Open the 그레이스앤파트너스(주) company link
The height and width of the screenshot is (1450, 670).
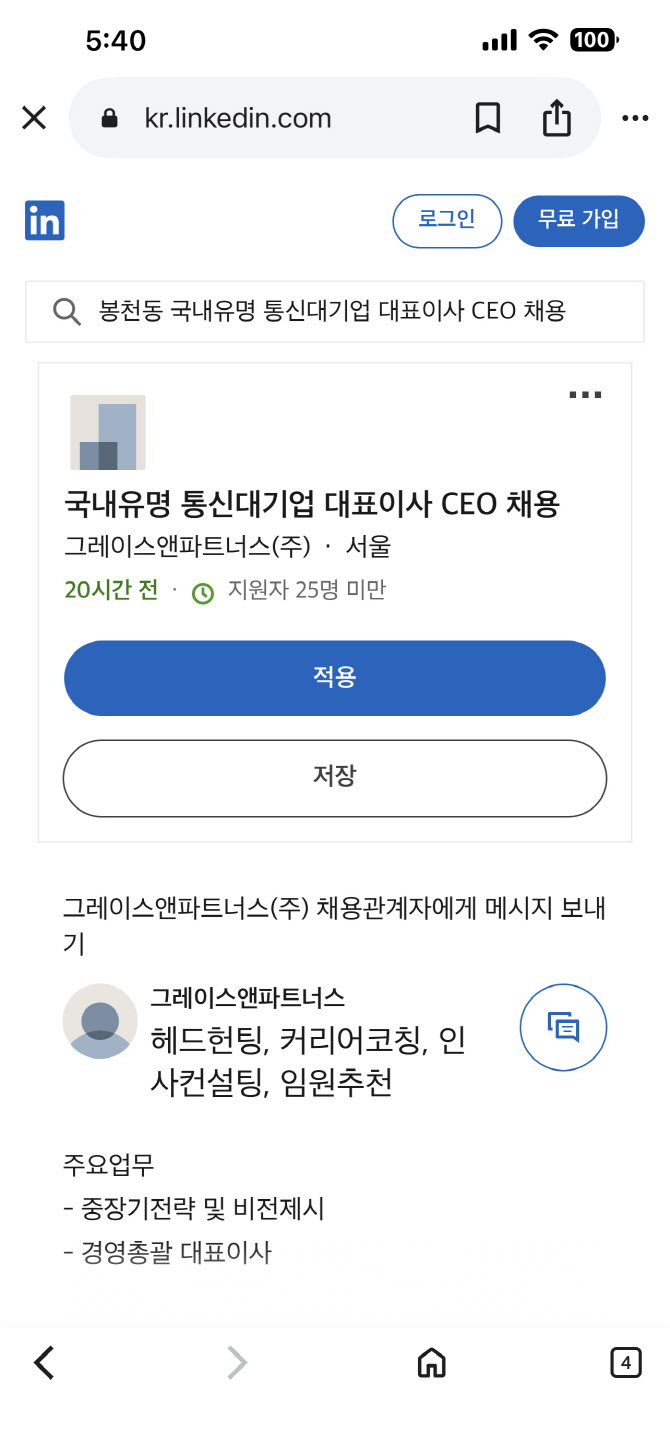[187, 547]
